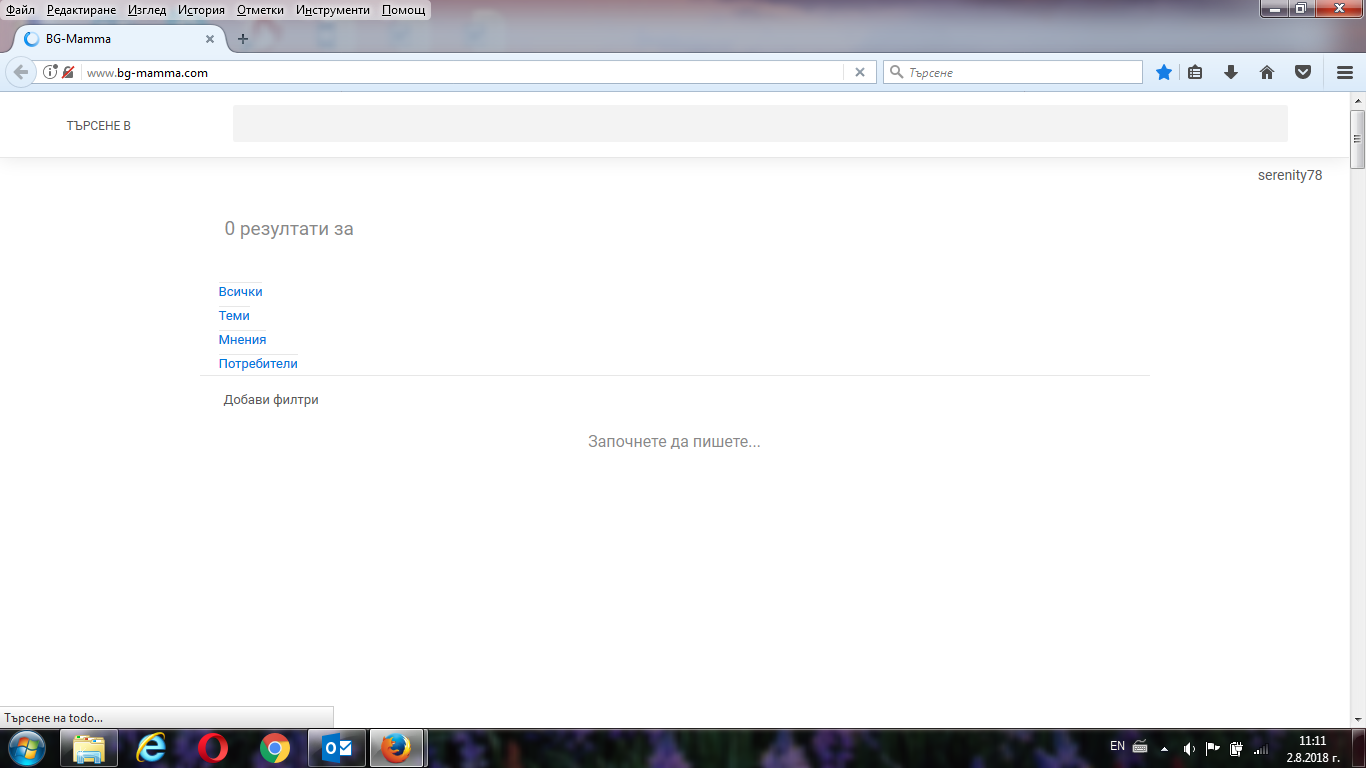1366x768 pixels.
Task: Open the Файл menu
Action: coord(20,10)
